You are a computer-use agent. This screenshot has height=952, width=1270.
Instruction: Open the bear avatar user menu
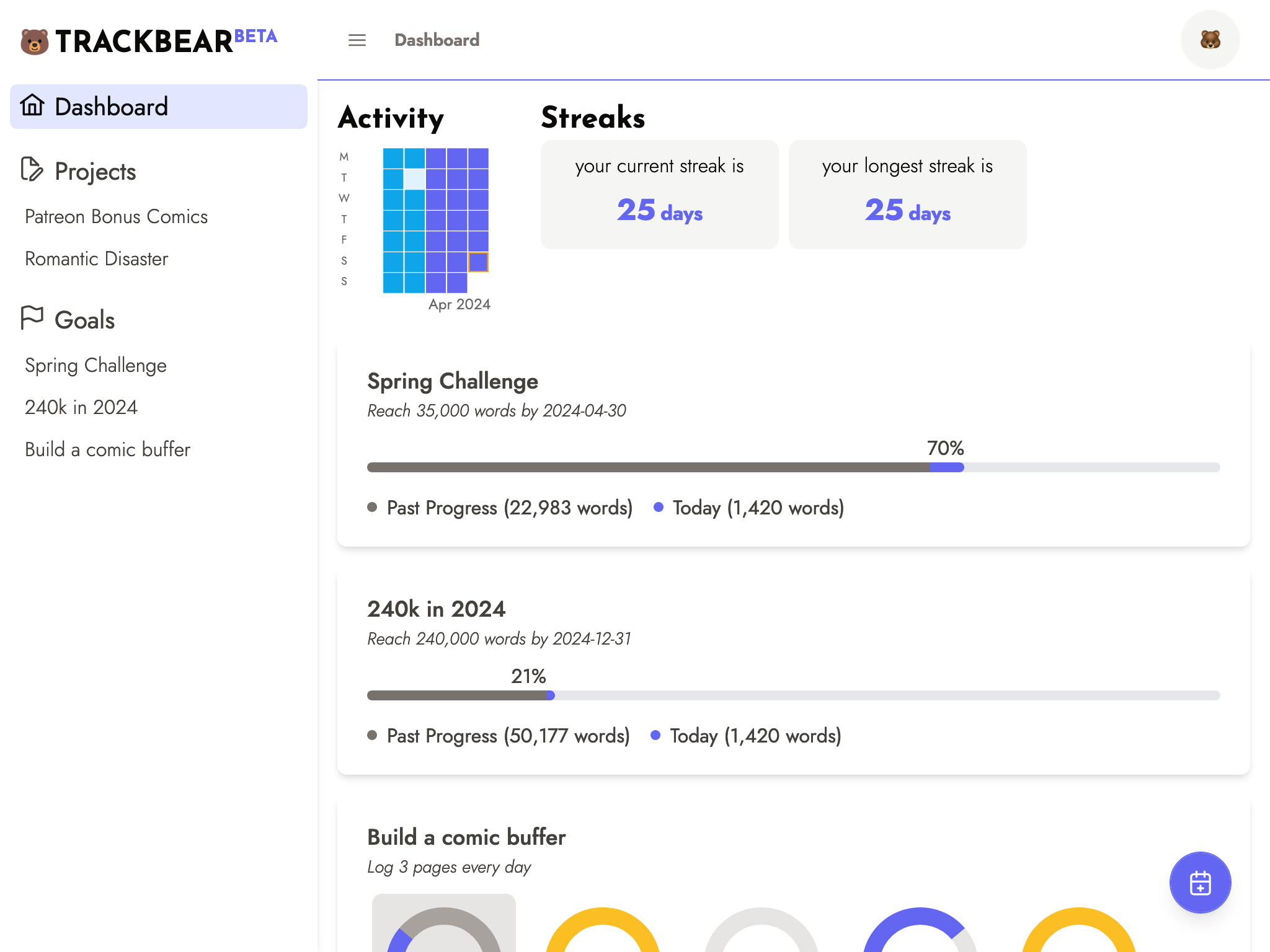point(1210,40)
